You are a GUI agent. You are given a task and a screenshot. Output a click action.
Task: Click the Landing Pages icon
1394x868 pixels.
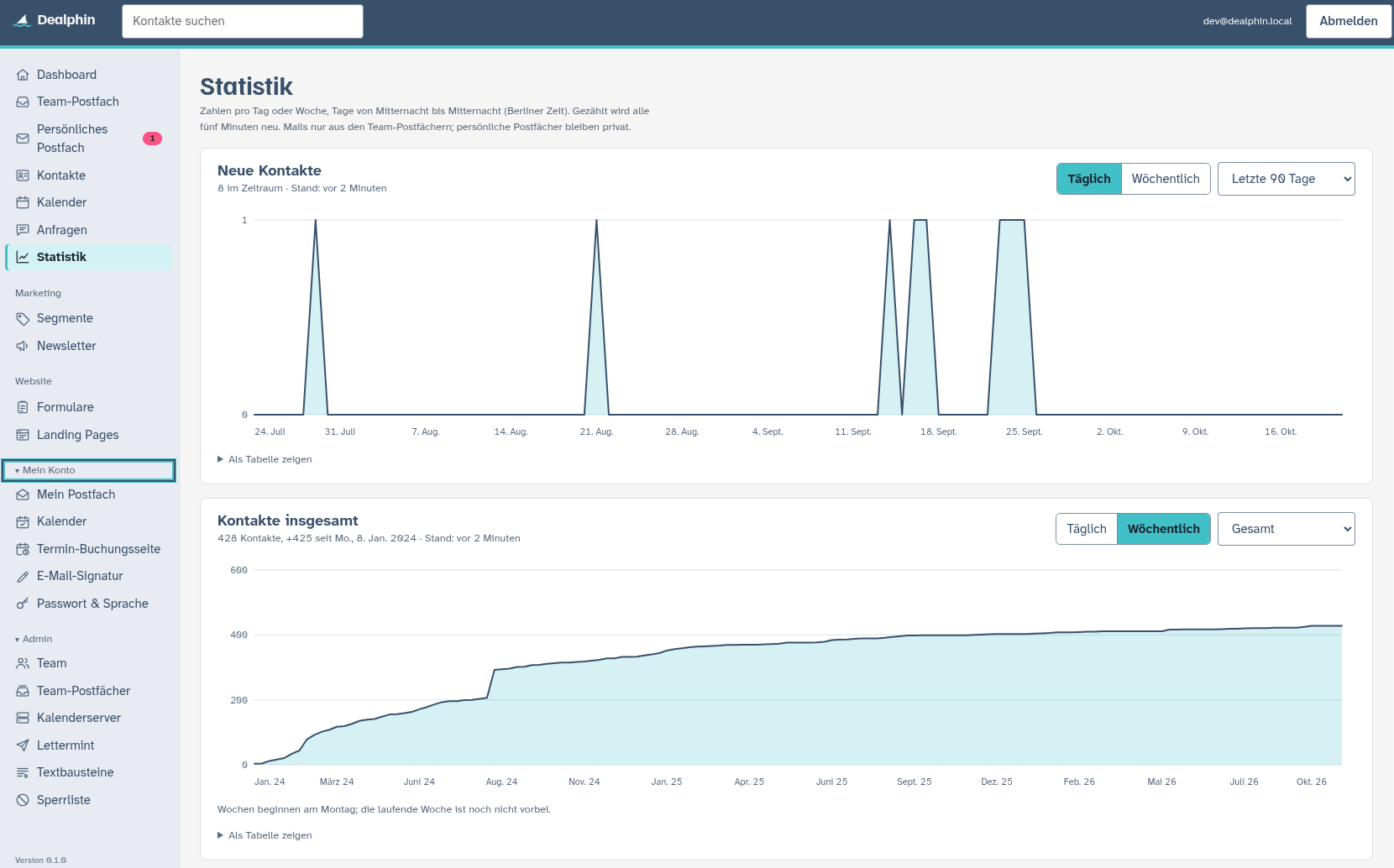coord(23,435)
